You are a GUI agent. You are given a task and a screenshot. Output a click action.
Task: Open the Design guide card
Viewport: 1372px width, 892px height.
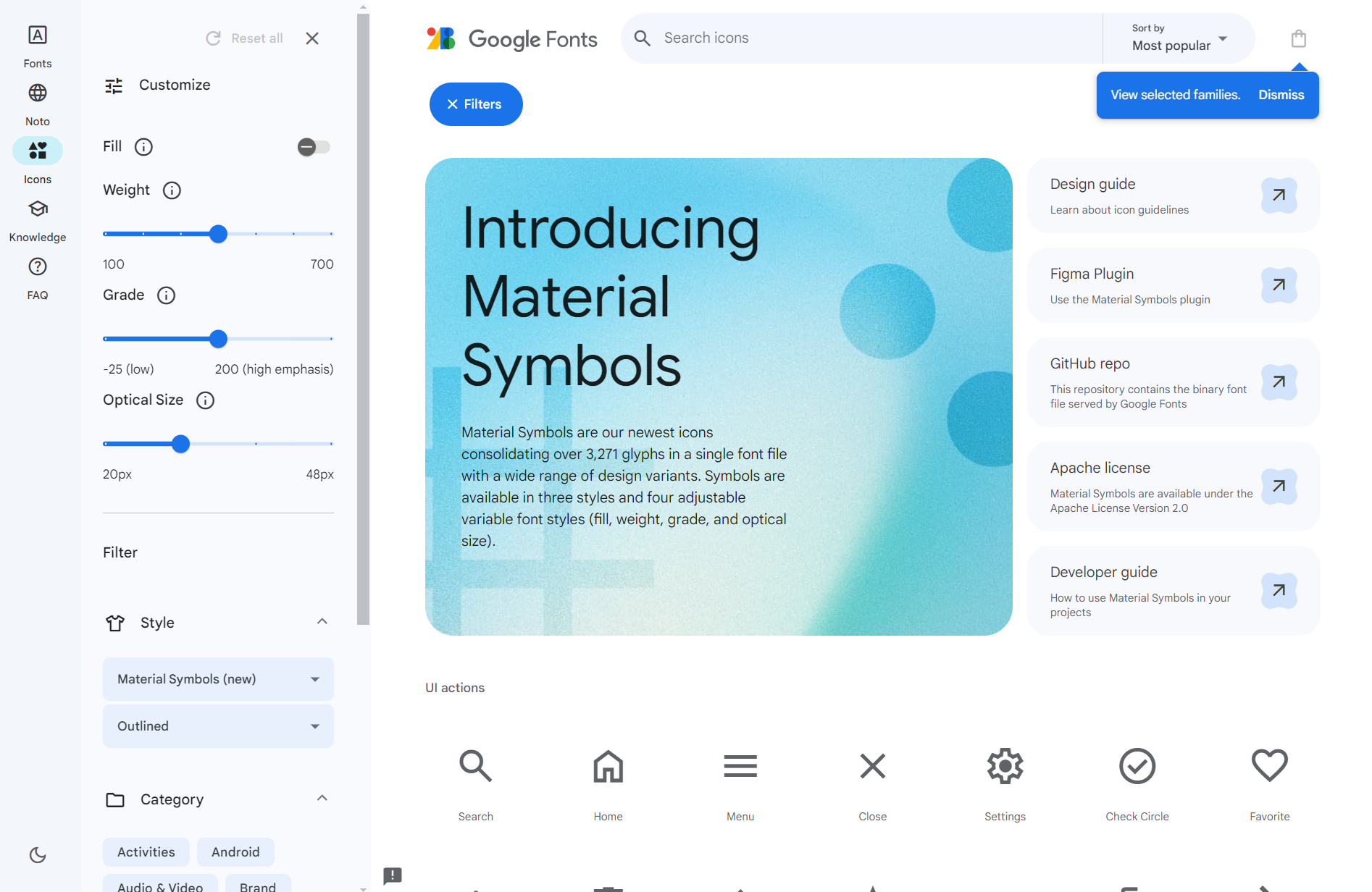(1174, 195)
